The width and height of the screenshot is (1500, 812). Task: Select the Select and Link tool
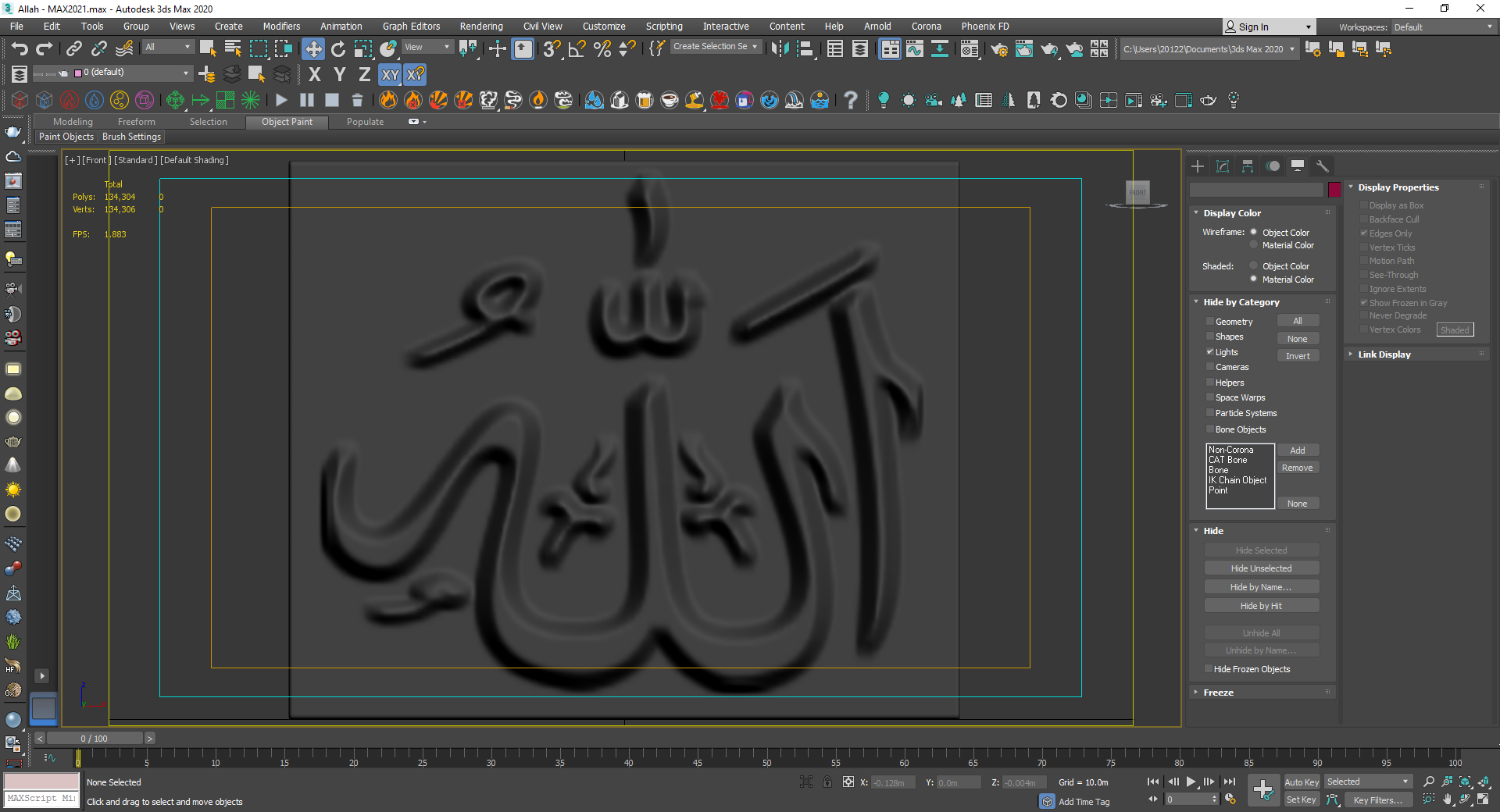[73, 48]
